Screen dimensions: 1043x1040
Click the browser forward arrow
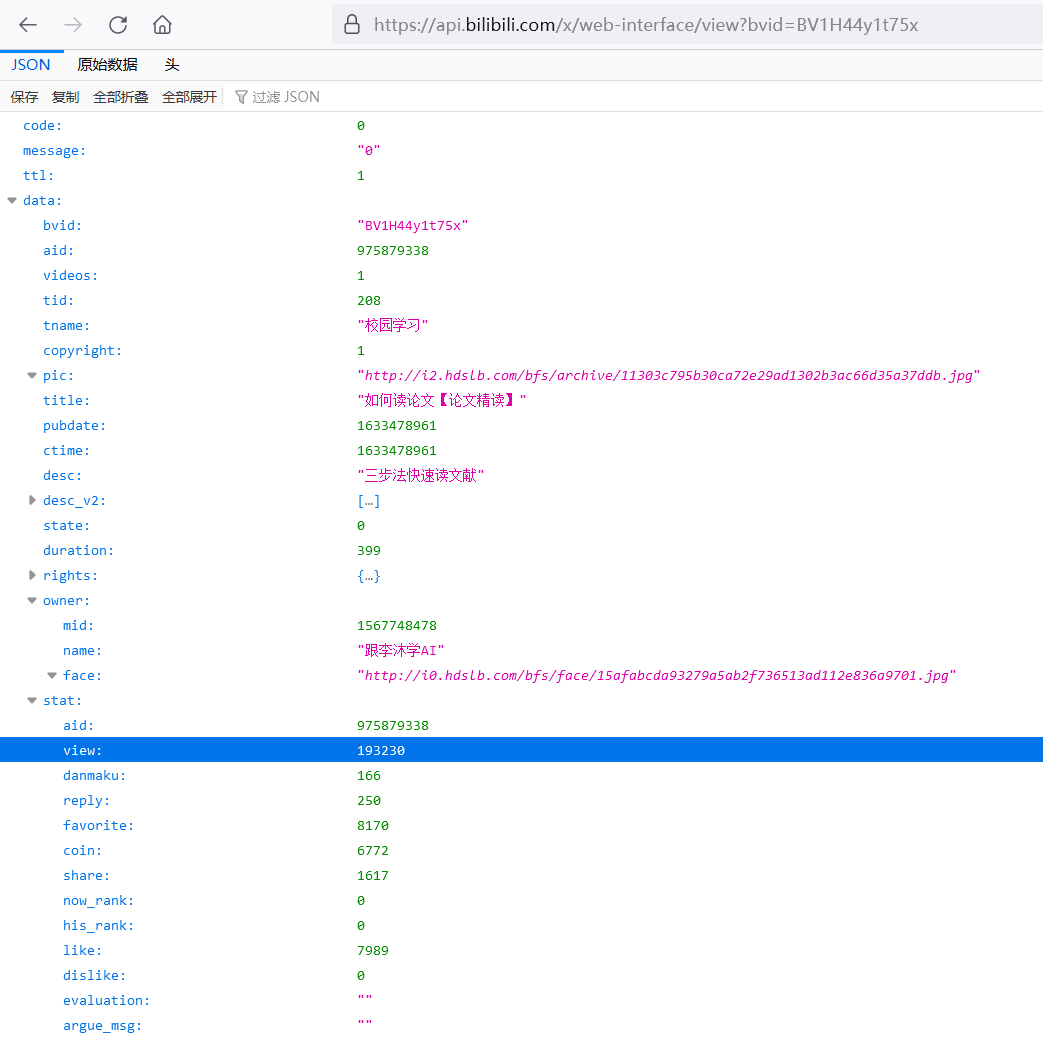pos(73,25)
